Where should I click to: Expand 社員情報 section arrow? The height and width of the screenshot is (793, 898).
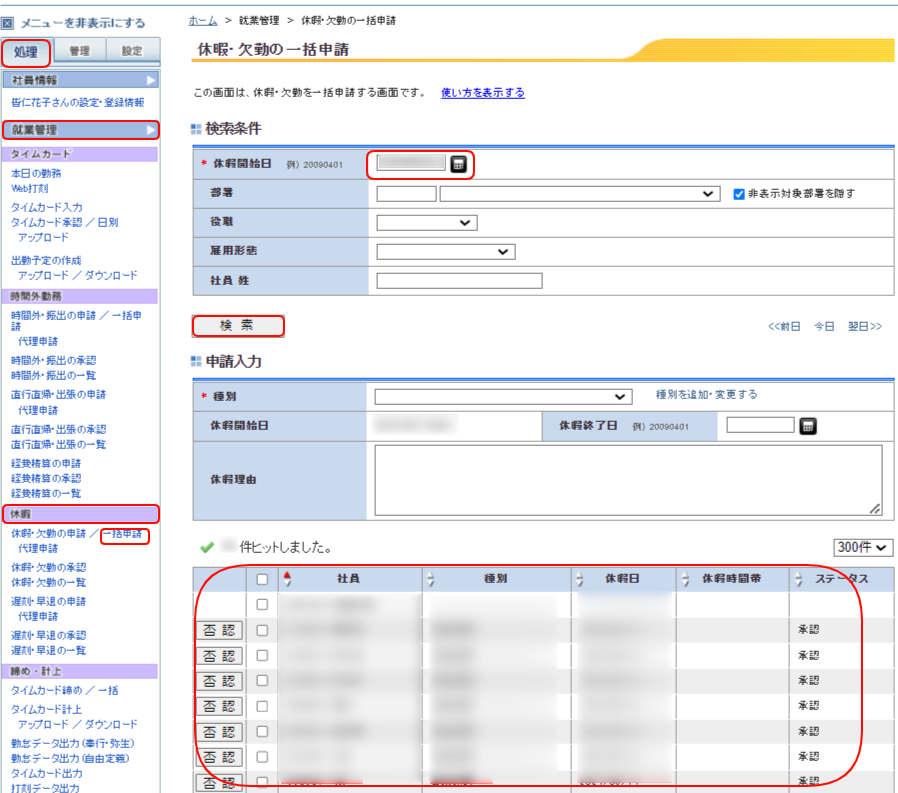[151, 80]
